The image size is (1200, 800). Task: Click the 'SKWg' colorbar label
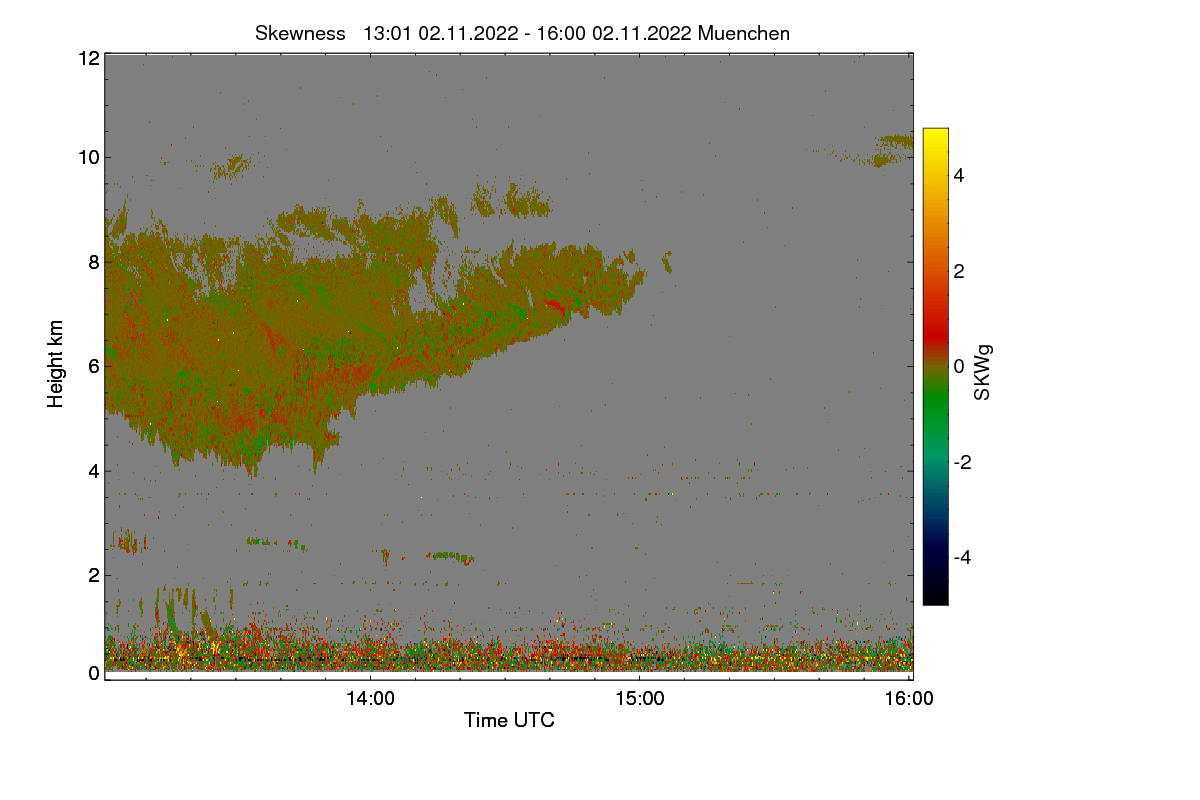click(x=982, y=374)
